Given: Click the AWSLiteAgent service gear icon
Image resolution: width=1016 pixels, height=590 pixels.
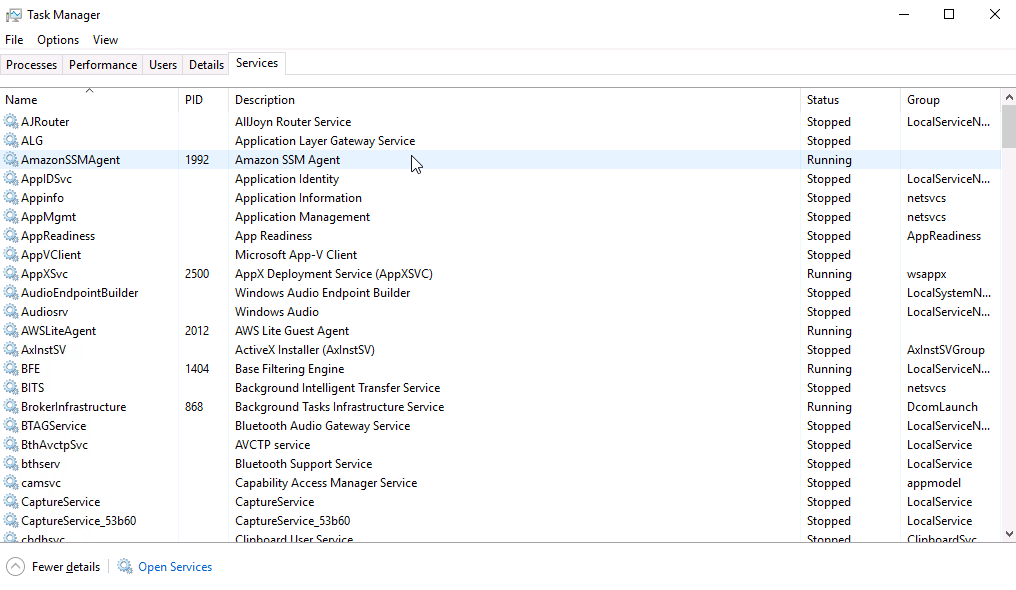Looking at the screenshot, I should [11, 331].
